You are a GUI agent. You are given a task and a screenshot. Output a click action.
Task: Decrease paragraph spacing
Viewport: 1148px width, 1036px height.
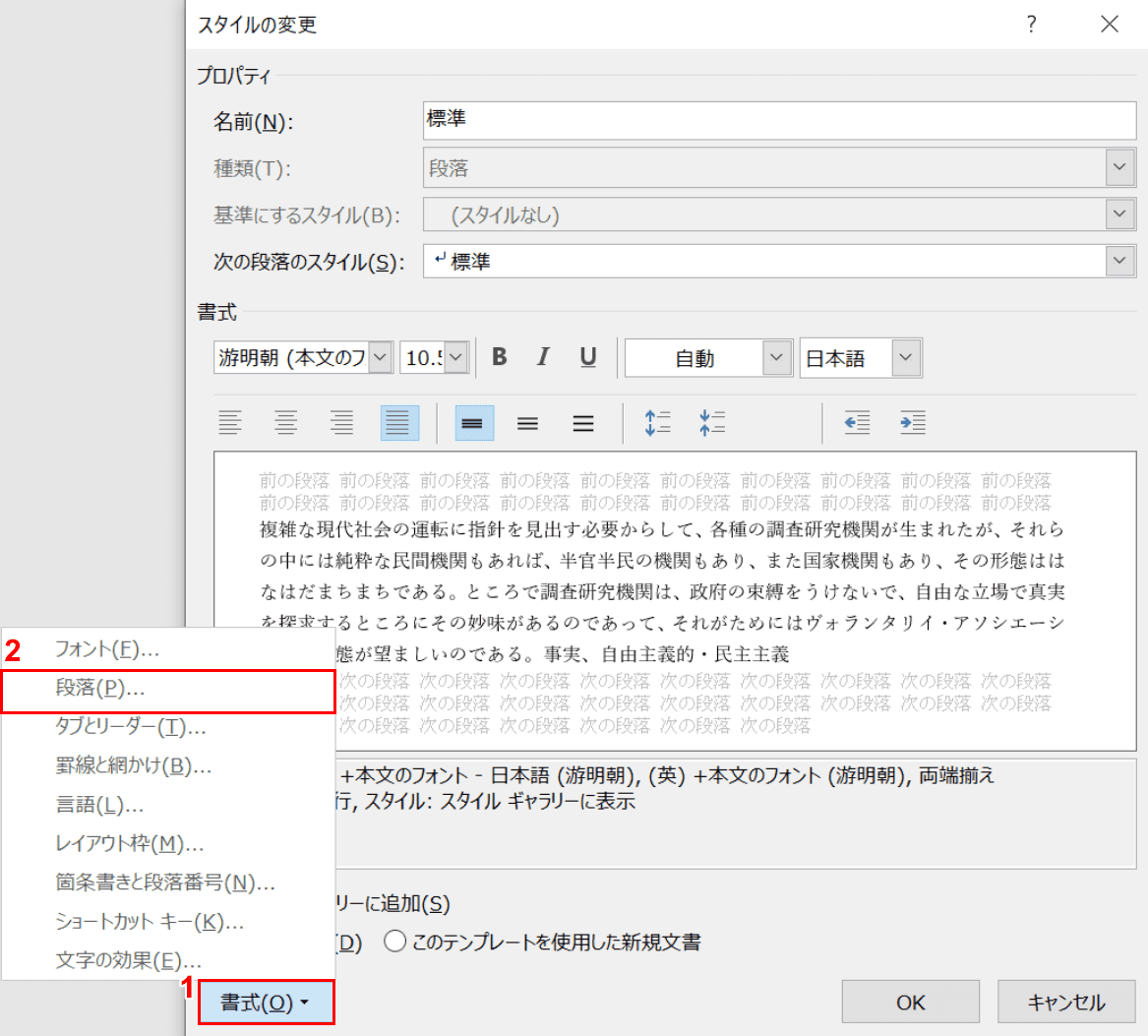(711, 423)
